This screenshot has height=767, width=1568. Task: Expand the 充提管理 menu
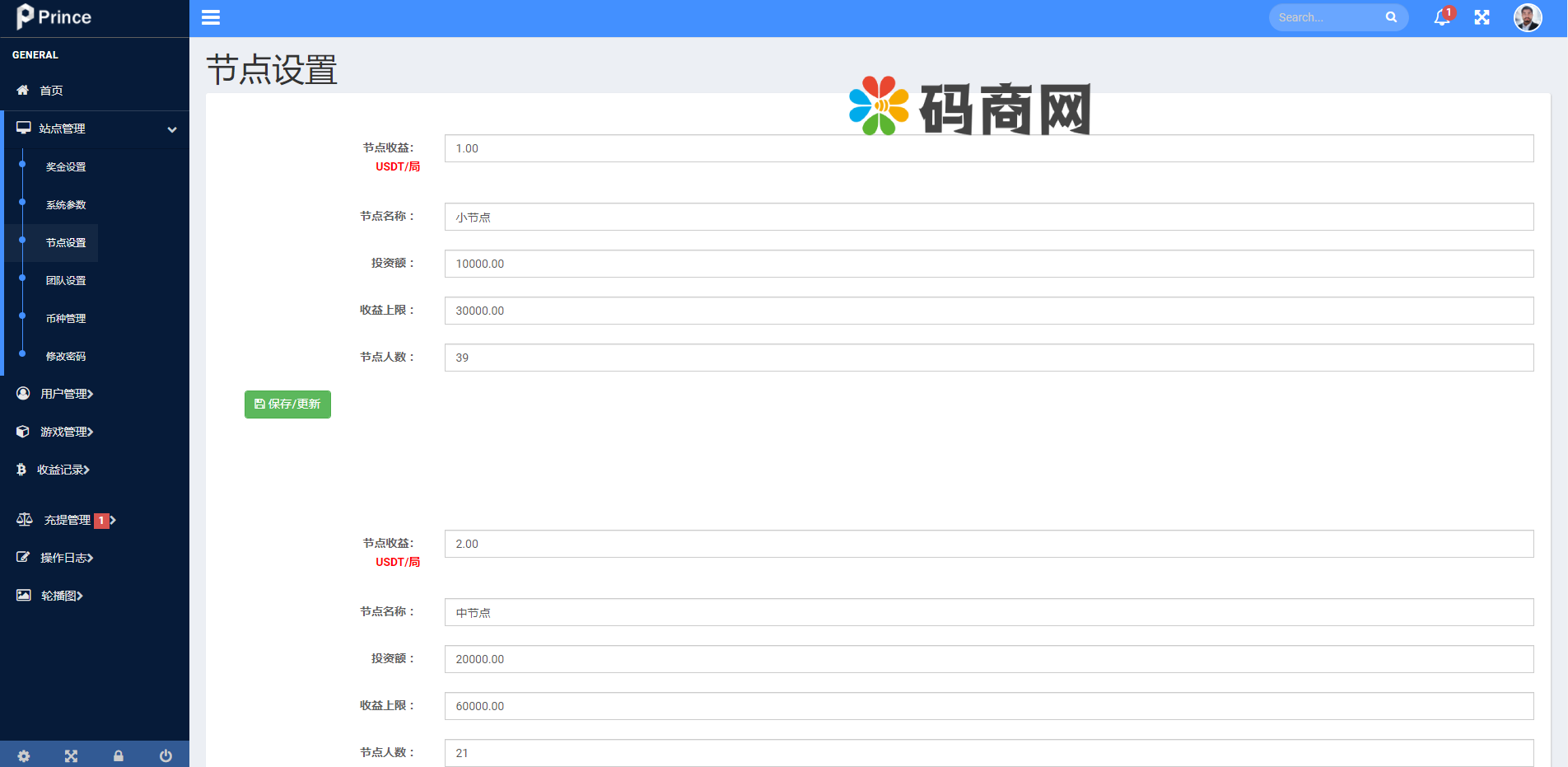[68, 520]
